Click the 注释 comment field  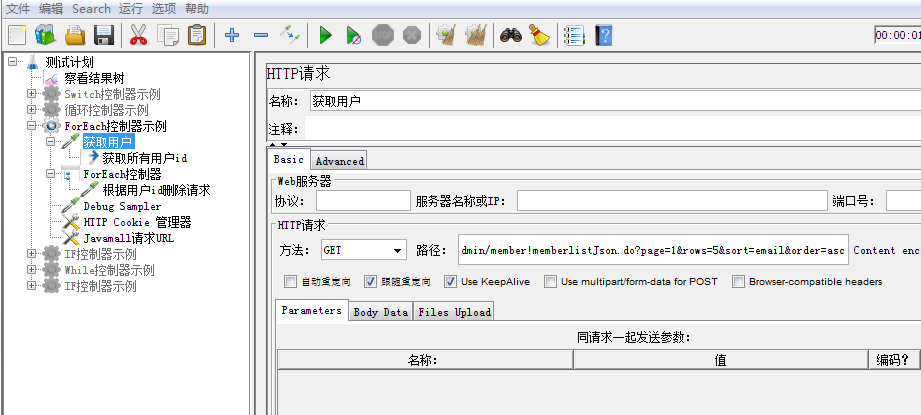click(613, 129)
